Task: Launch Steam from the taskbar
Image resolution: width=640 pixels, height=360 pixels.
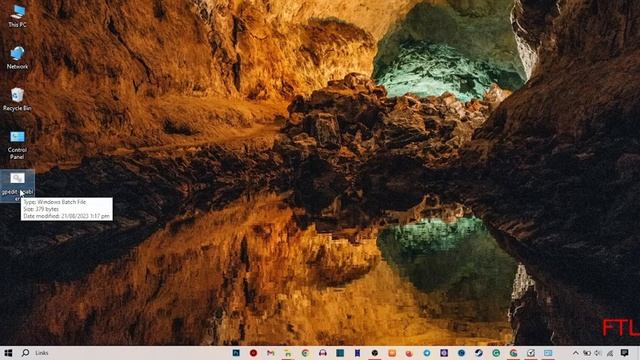Action: click(x=479, y=353)
